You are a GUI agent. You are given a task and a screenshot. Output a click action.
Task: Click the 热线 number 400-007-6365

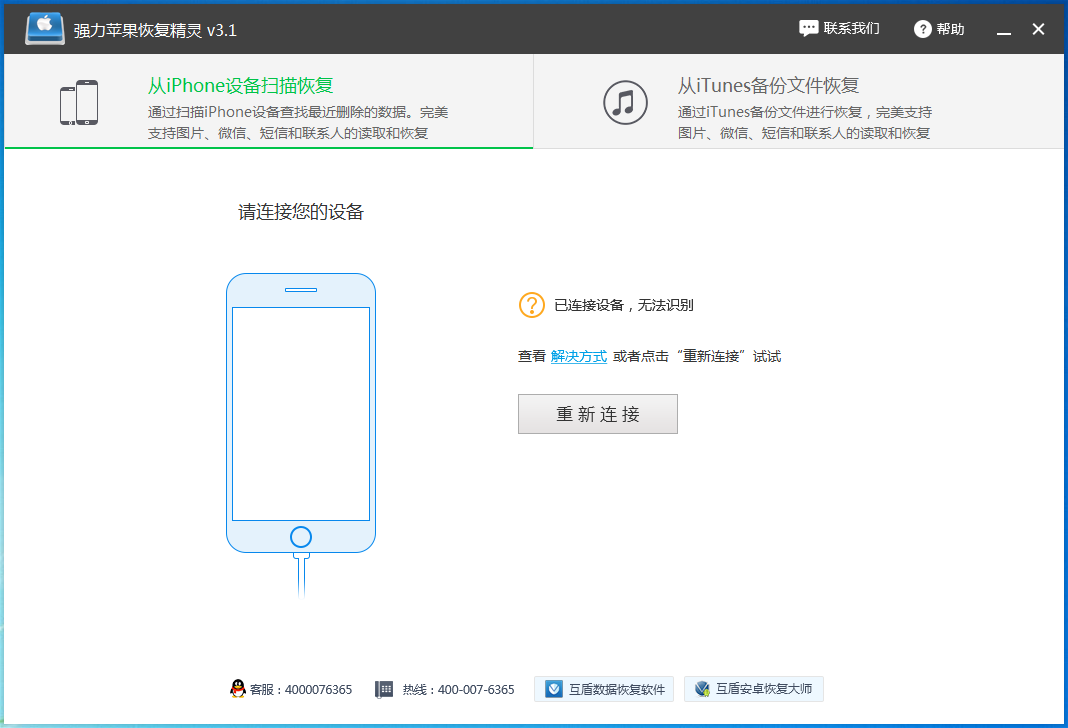pyautogui.click(x=475, y=689)
